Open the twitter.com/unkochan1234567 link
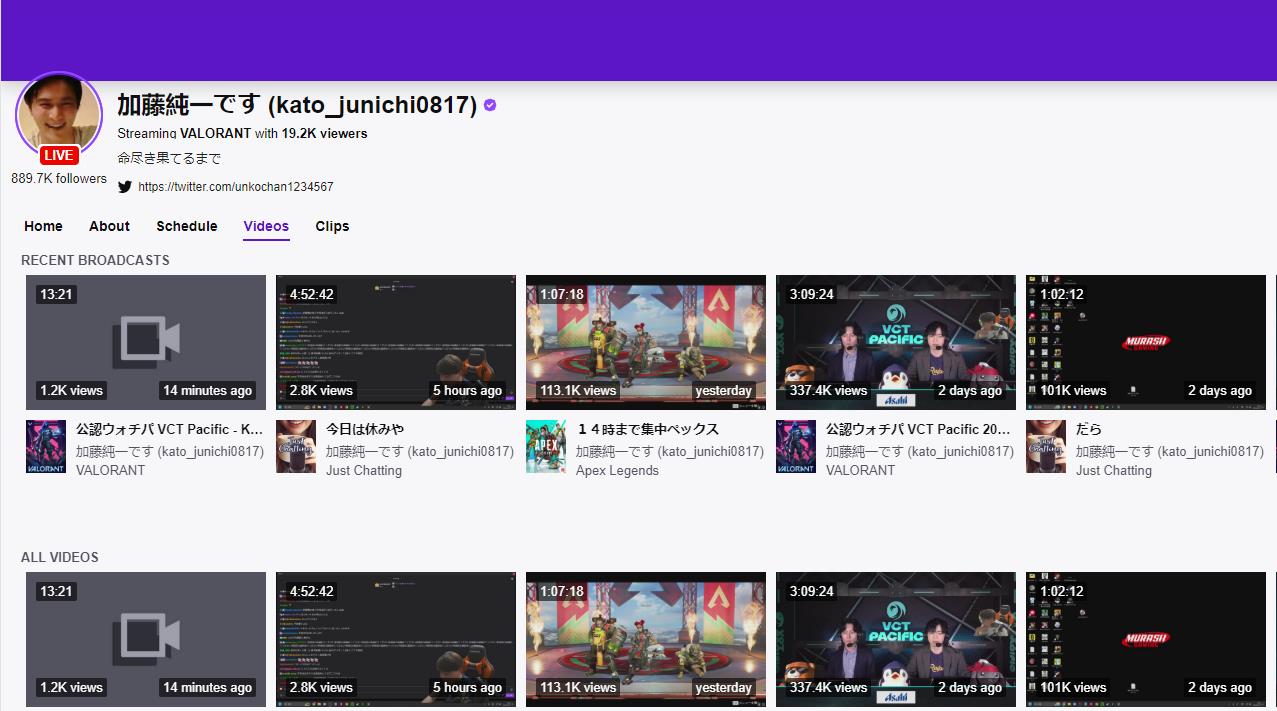 (x=236, y=187)
